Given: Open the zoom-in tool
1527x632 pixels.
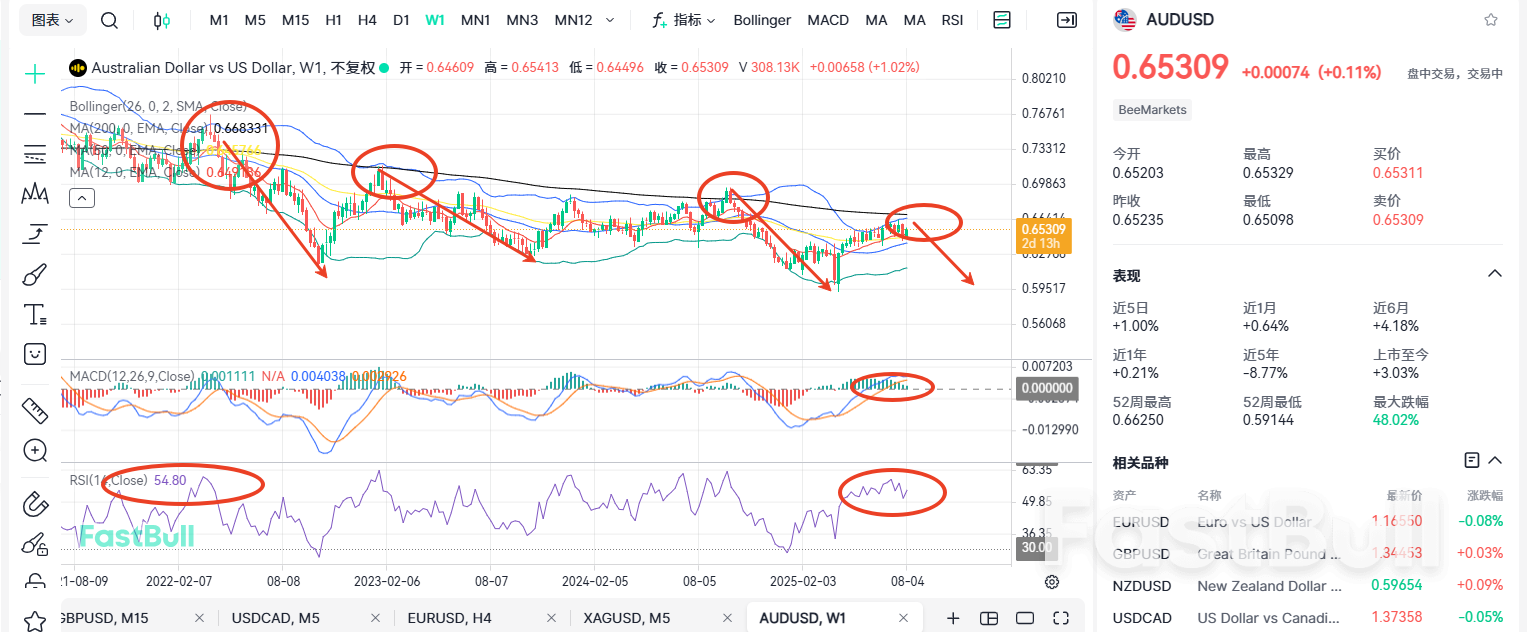Looking at the screenshot, I should coord(34,450).
